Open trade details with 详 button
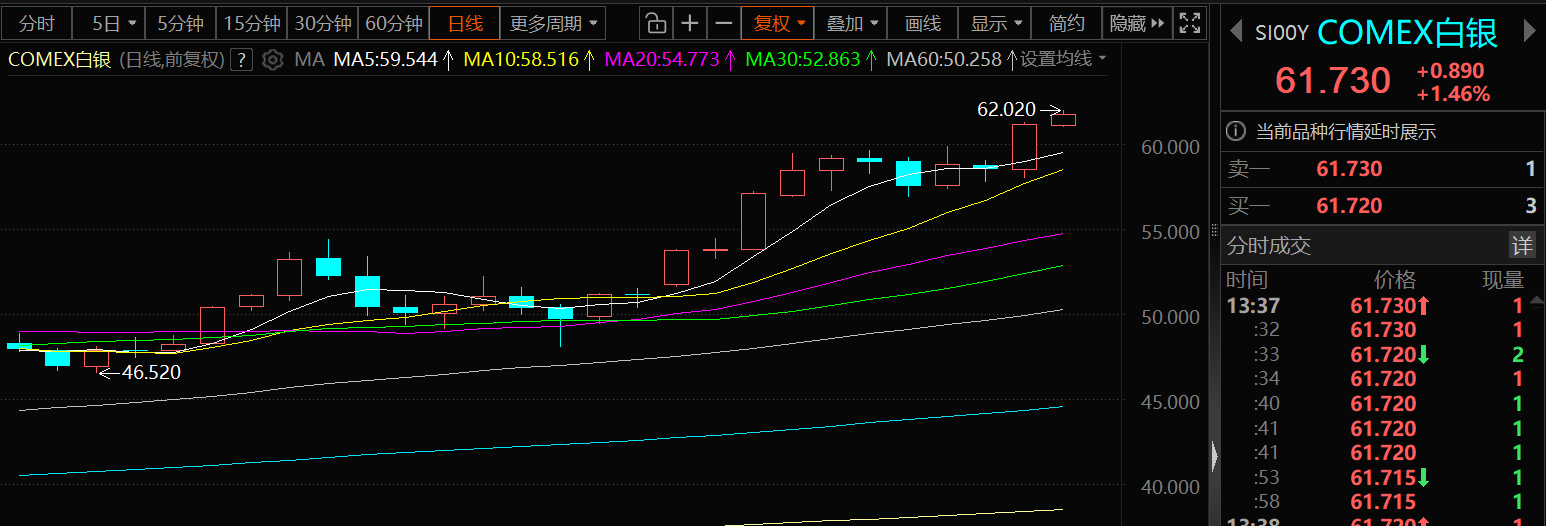 1521,245
